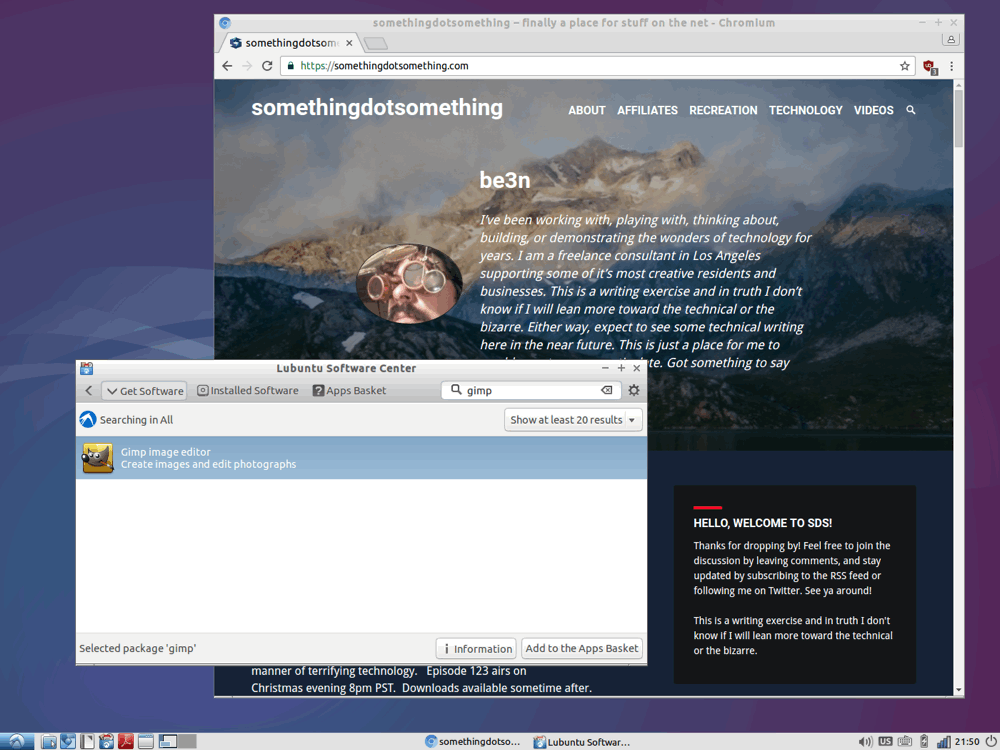Open the Get Software dropdown
The image size is (1000, 750).
pyautogui.click(x=144, y=391)
